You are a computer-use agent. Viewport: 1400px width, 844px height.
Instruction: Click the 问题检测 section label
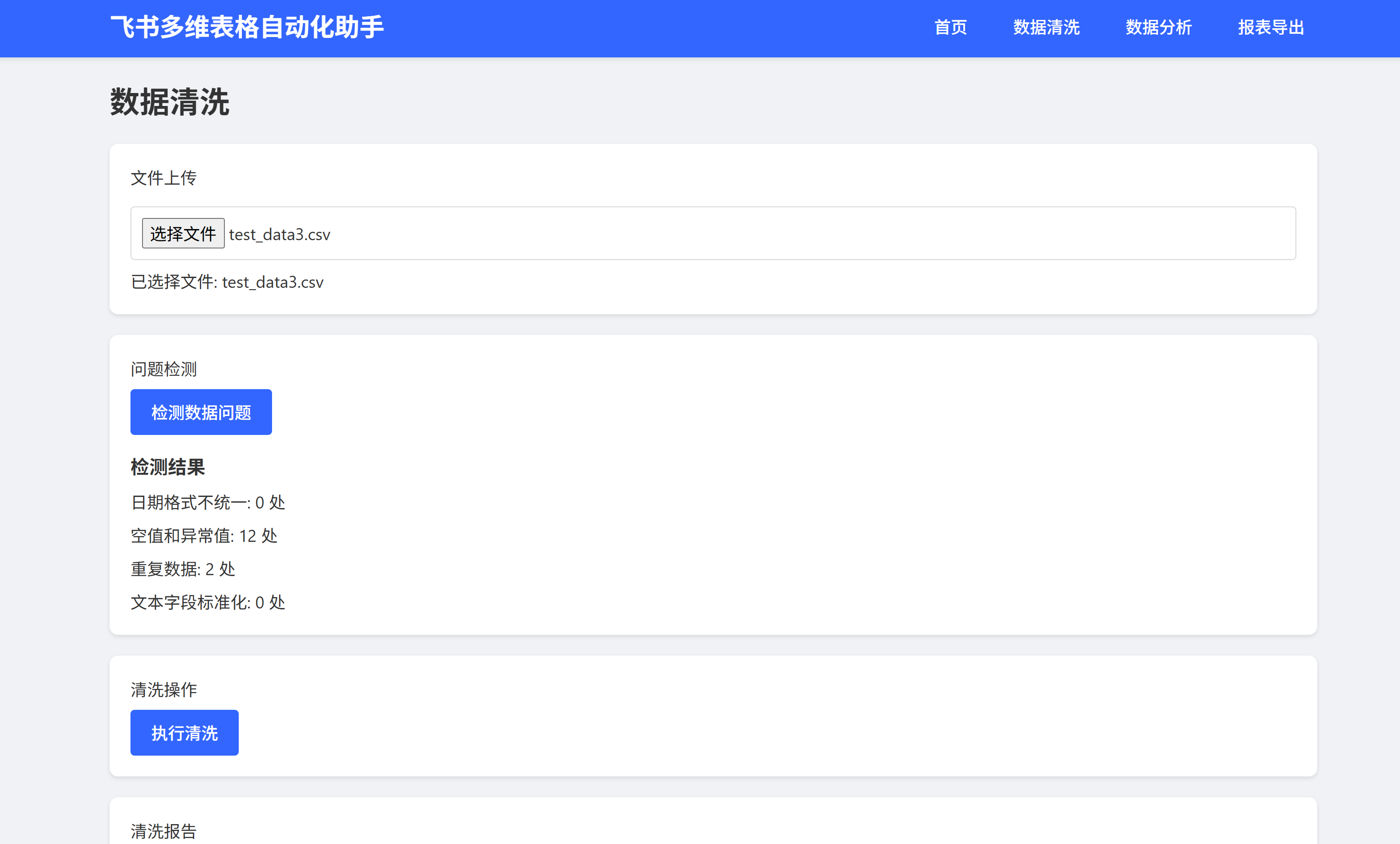(164, 369)
